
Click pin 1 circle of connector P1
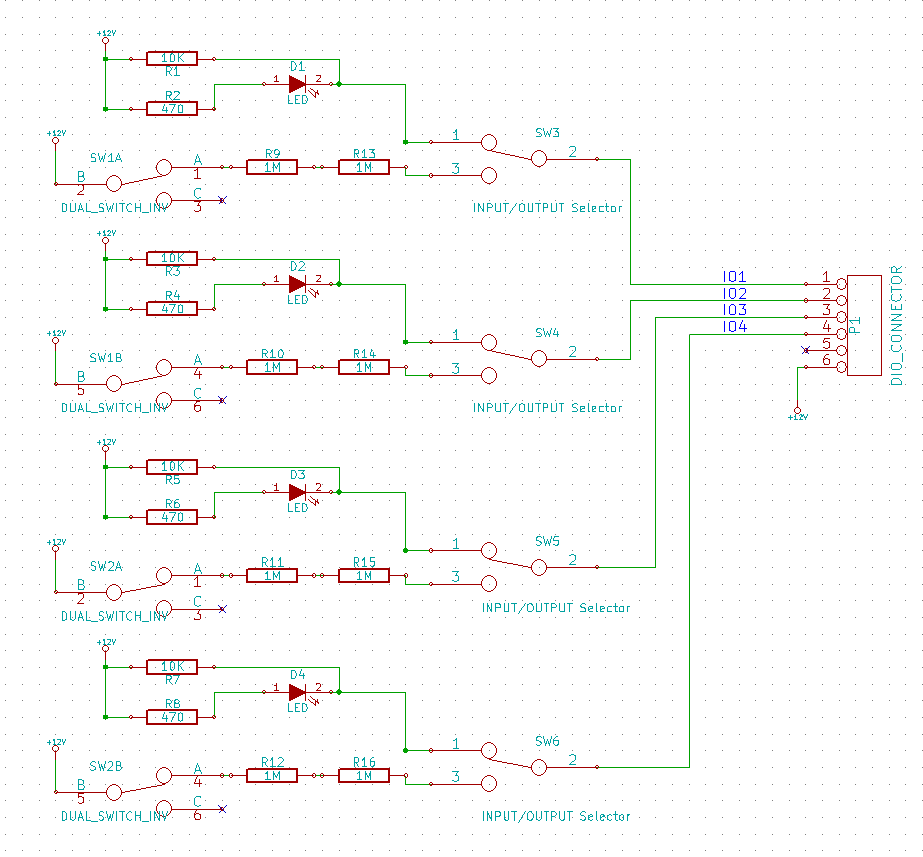(x=842, y=284)
